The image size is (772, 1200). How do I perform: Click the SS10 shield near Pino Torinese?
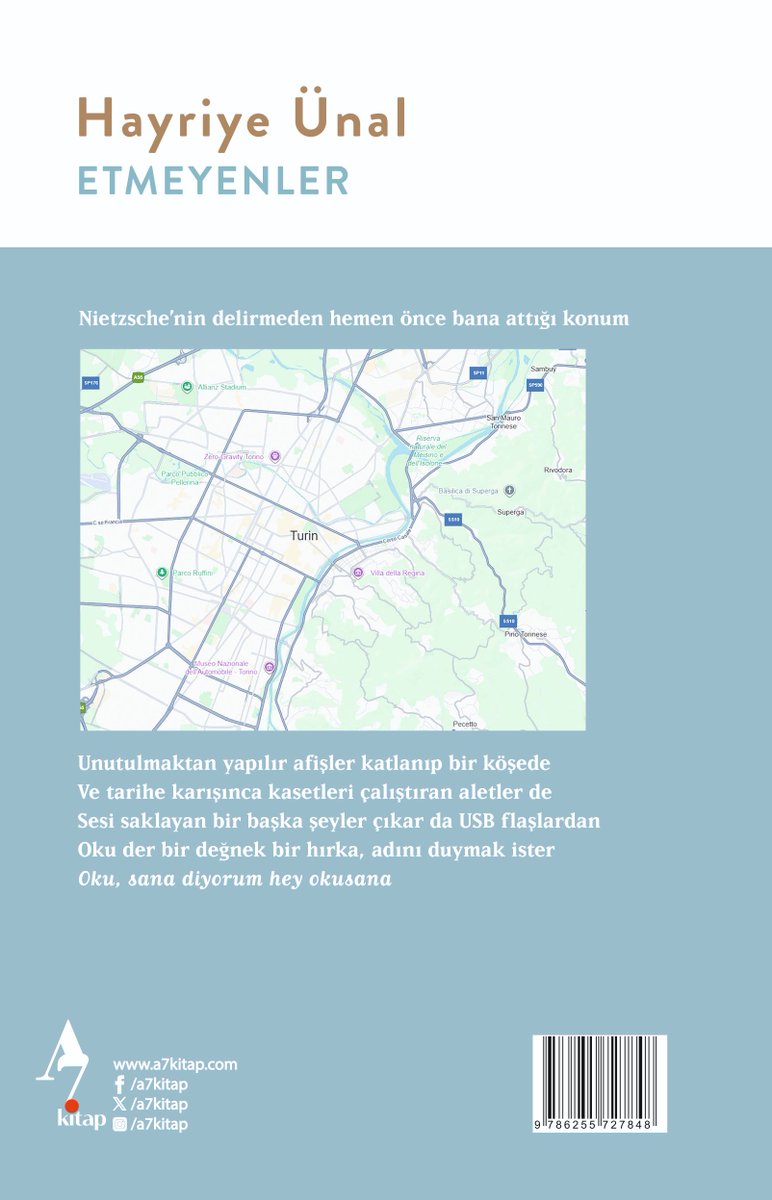pyautogui.click(x=509, y=620)
